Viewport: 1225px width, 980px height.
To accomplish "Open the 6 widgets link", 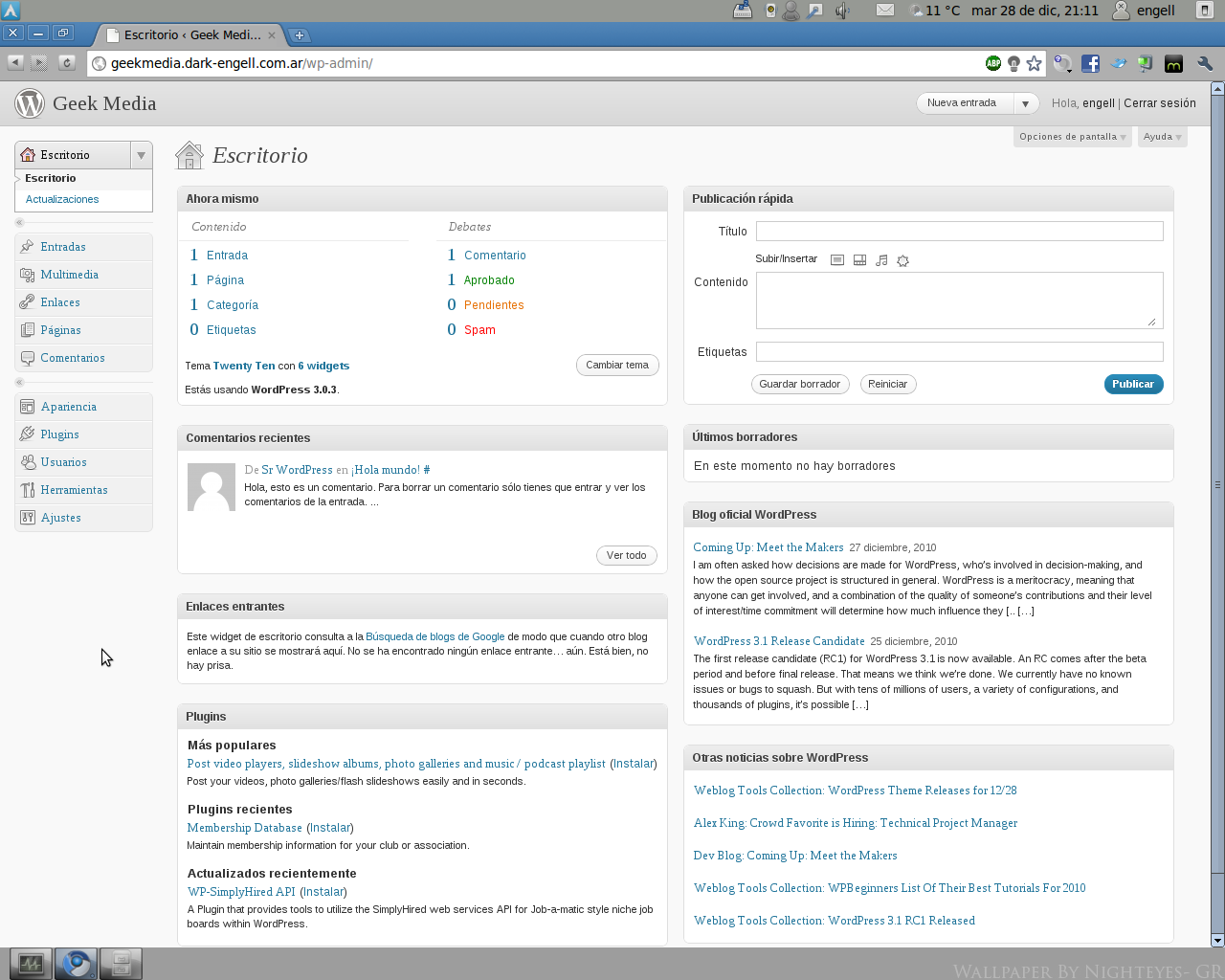I will pos(323,366).
